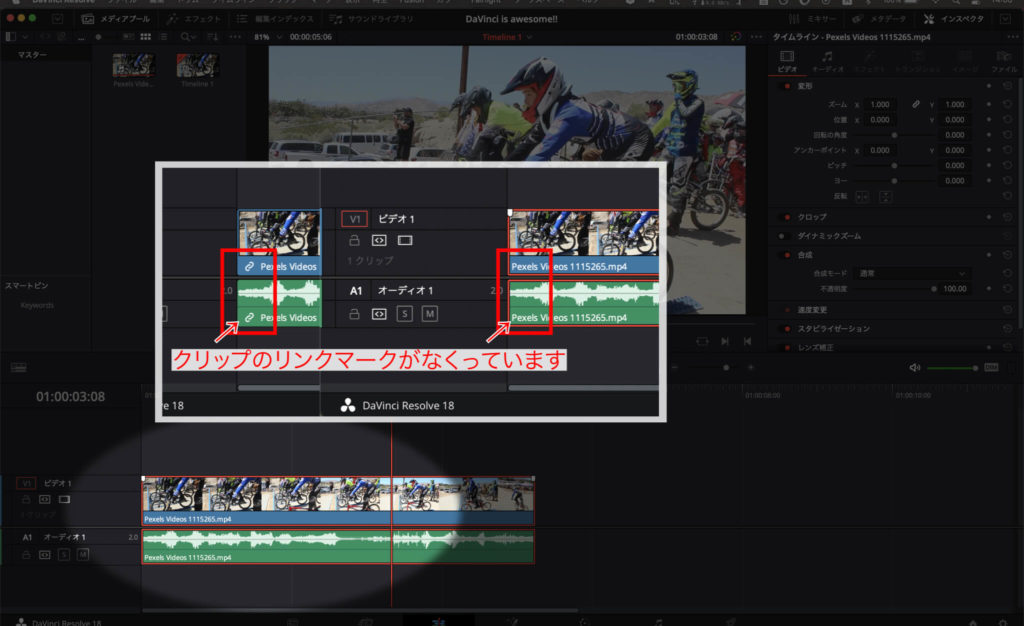Toggle the ダイナミックズーム section enable dot
This screenshot has height=626, width=1024.
782,236
